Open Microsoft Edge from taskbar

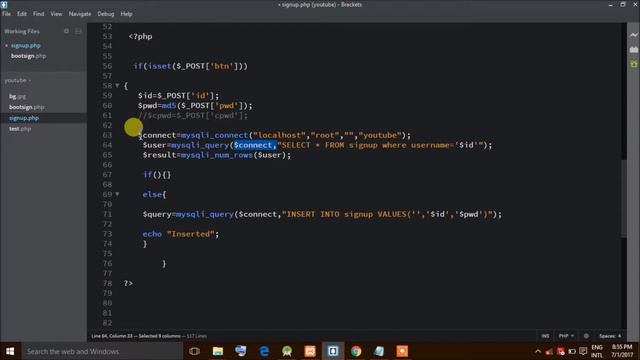[x=264, y=351]
